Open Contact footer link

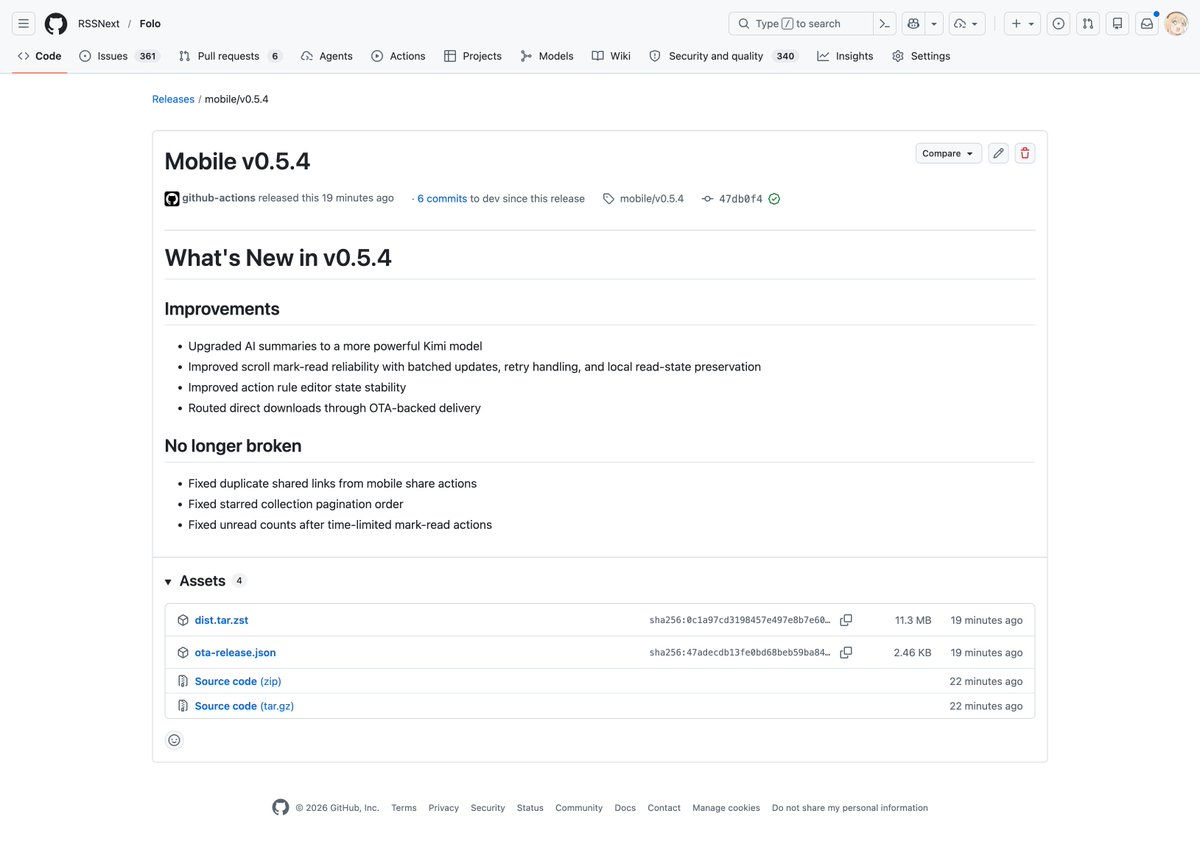pyautogui.click(x=664, y=808)
